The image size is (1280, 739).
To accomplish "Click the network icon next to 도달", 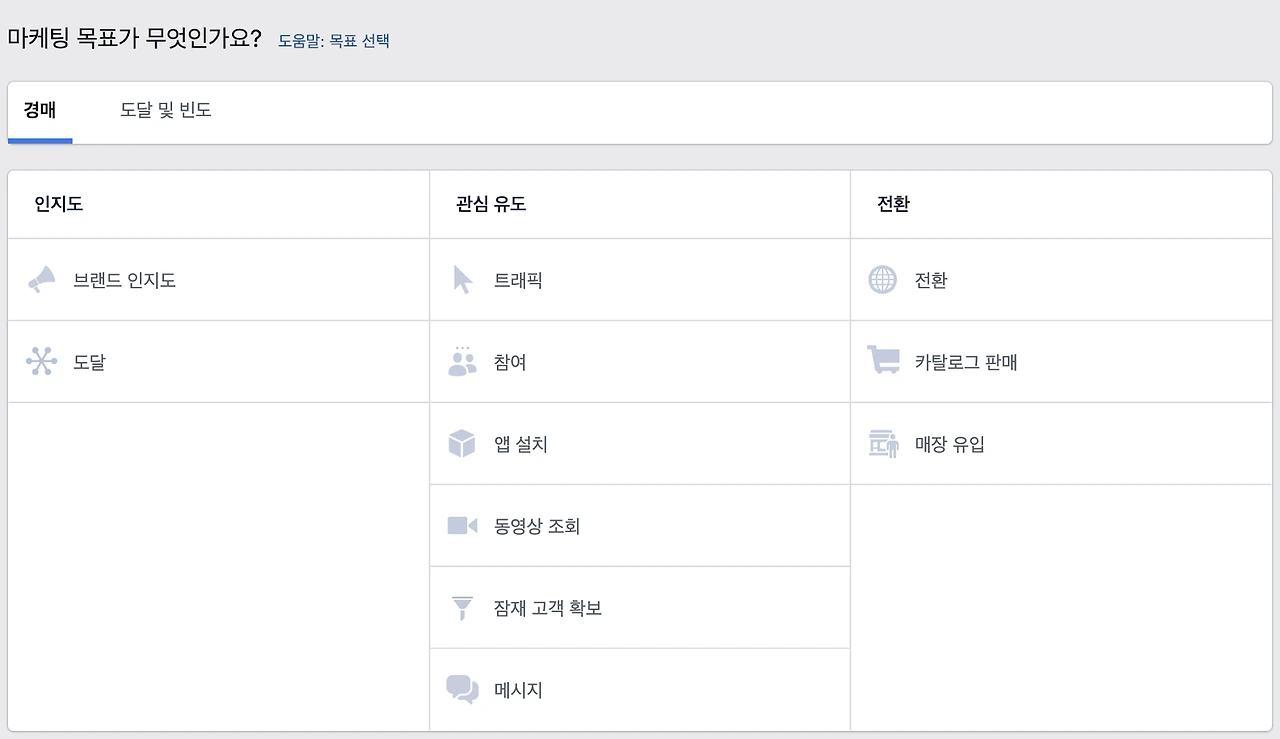I will click(x=41, y=362).
